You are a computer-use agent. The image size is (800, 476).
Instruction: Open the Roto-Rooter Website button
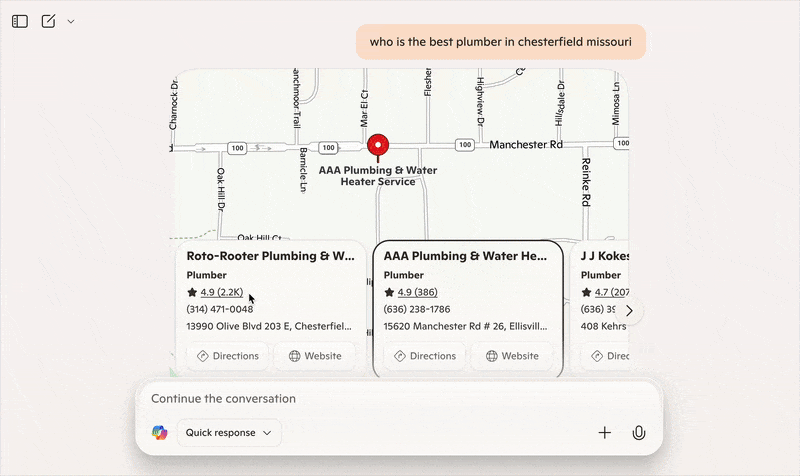tap(315, 356)
